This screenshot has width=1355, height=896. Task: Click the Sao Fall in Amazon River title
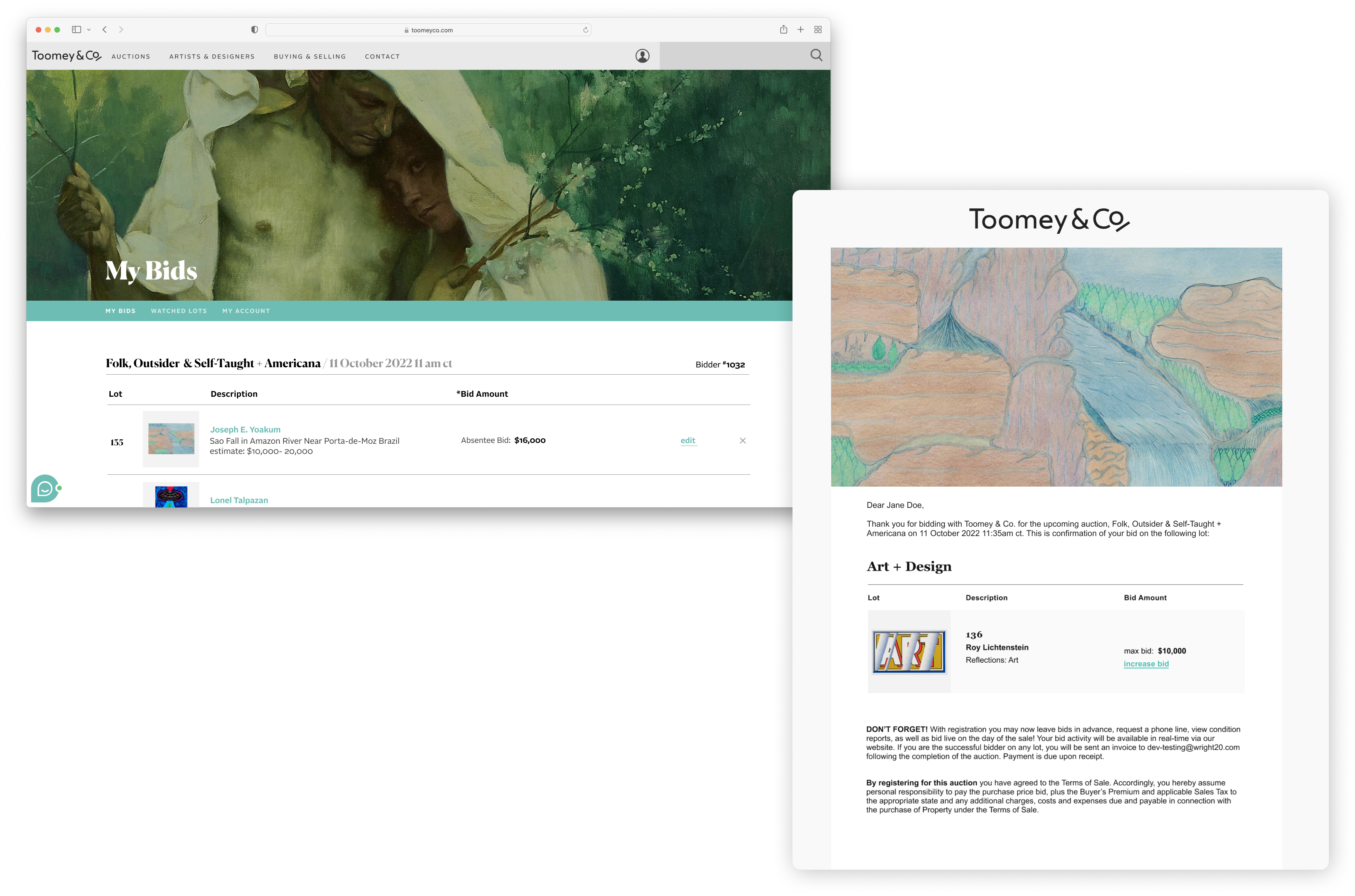tap(304, 440)
